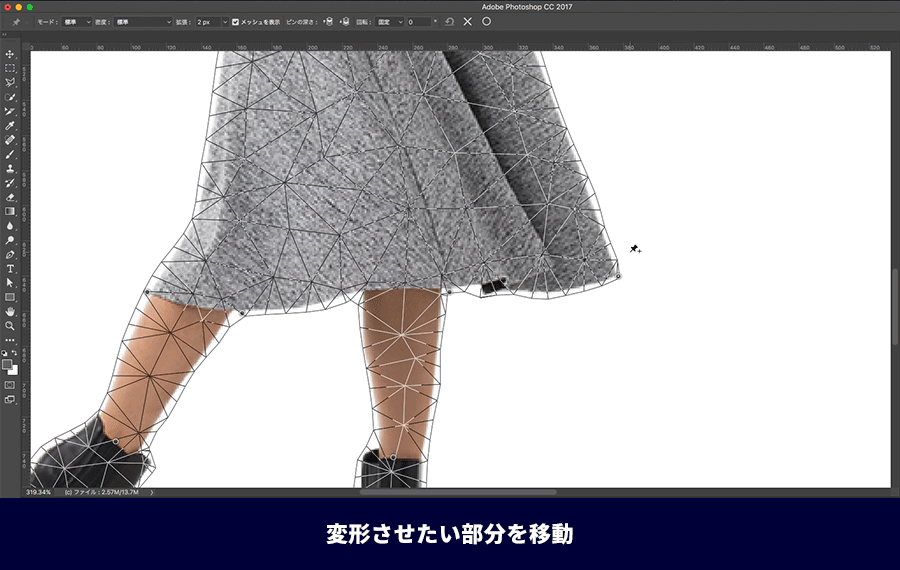This screenshot has height=570, width=900.
Task: Click the pin at skirt's right hem corner
Action: coord(618,276)
